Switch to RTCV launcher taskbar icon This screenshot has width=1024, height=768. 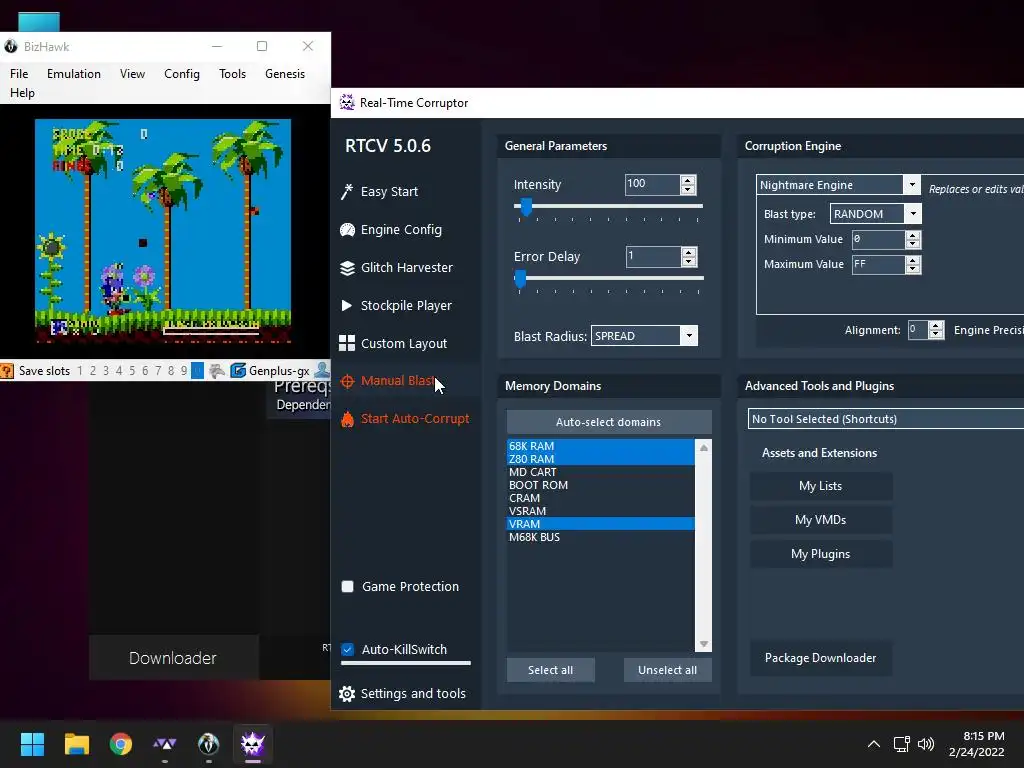point(165,744)
